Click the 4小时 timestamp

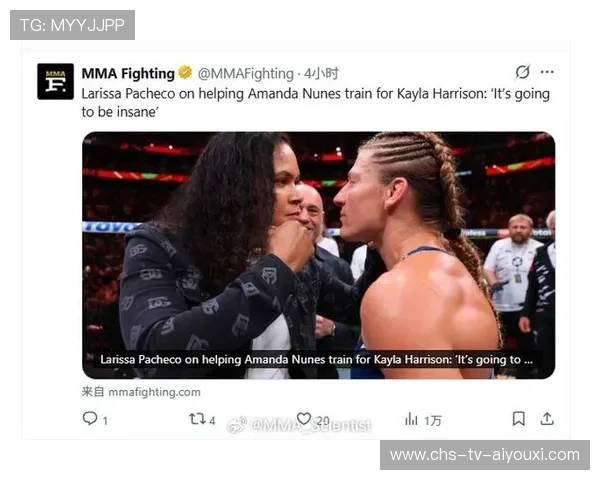point(321,73)
